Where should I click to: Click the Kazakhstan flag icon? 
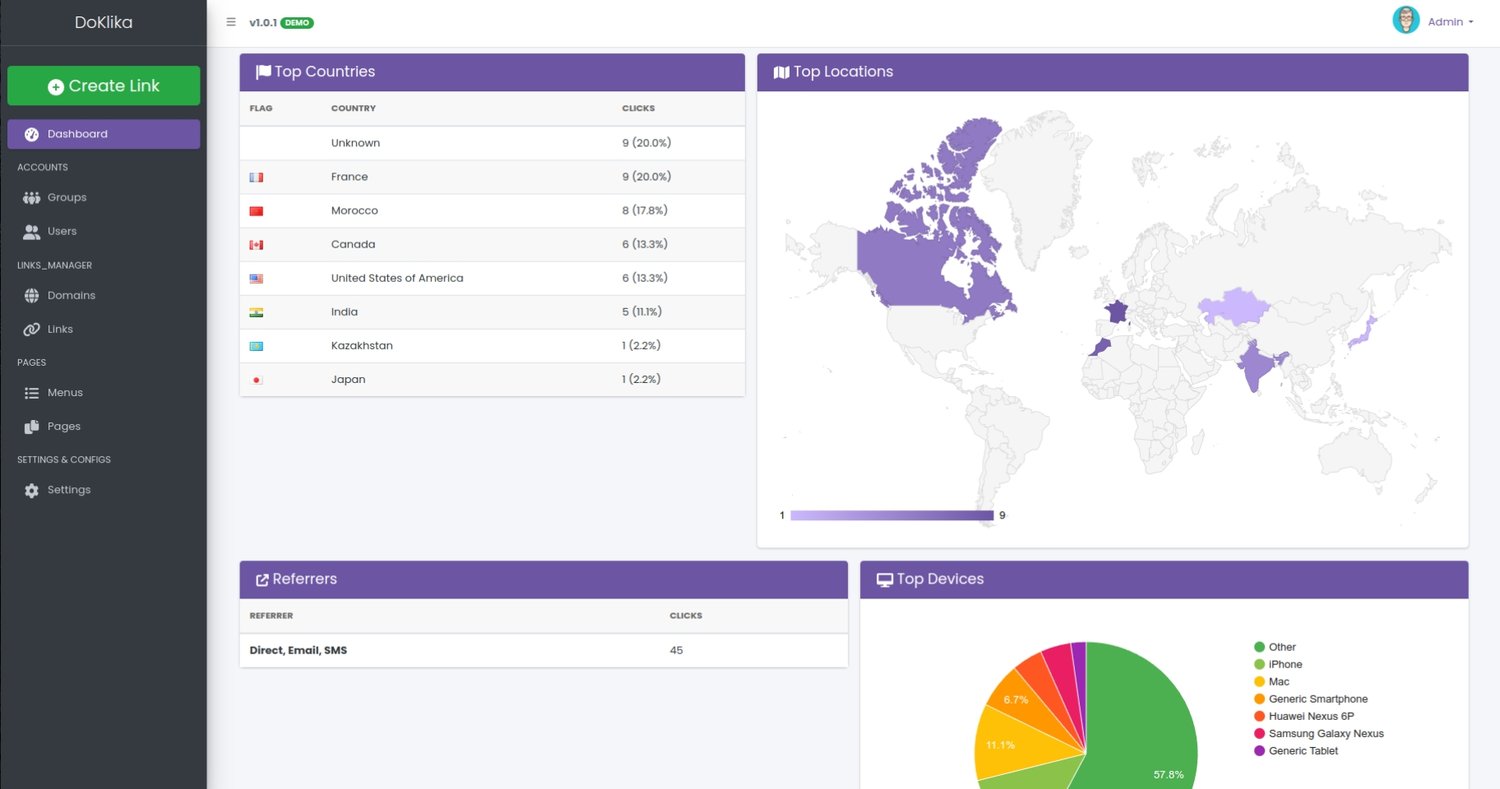click(x=256, y=346)
